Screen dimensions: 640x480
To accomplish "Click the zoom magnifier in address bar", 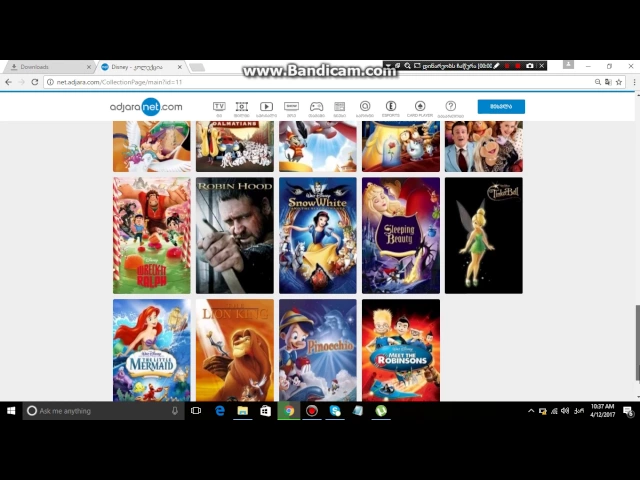I will coord(598,82).
